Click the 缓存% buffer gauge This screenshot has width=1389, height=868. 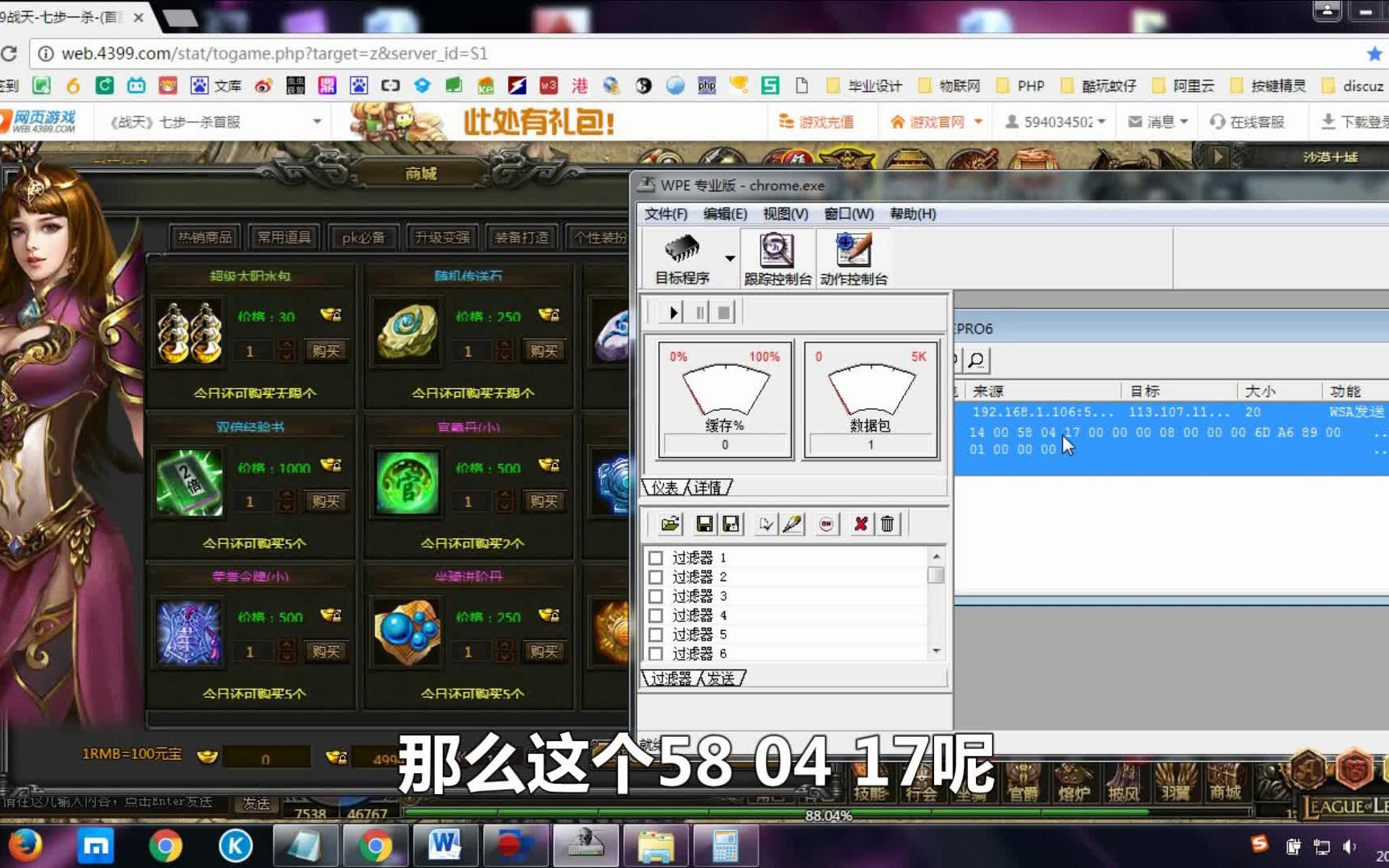(725, 399)
